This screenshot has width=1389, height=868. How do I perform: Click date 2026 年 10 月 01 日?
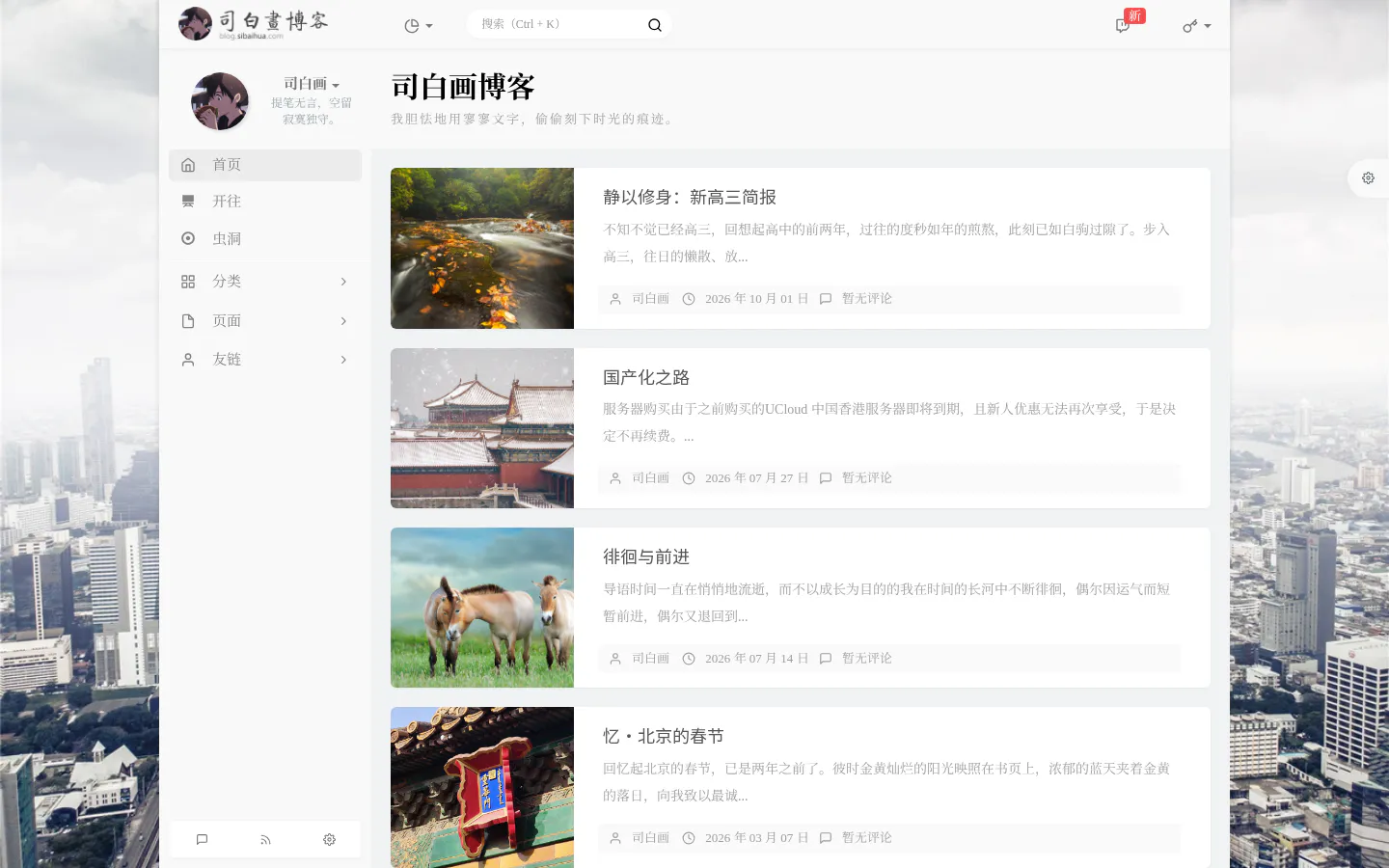click(x=756, y=299)
